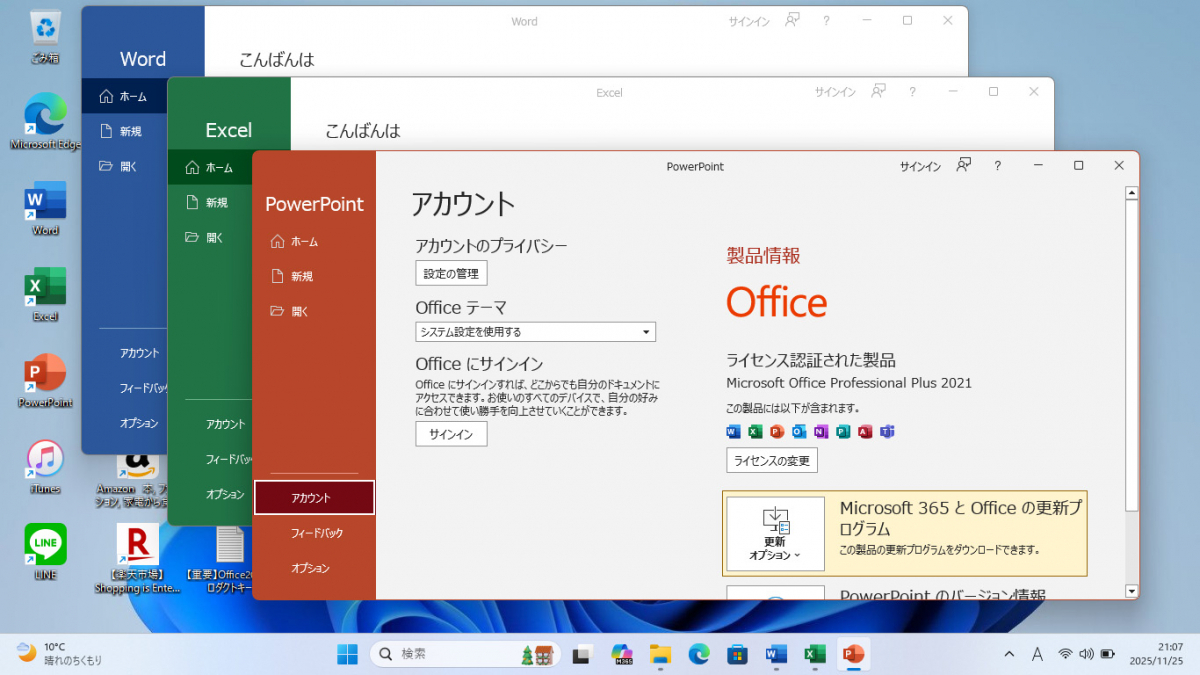1200x675 pixels.
Task: Open the Update Options (更新オプション) dropdown button
Action: pyautogui.click(x=776, y=534)
